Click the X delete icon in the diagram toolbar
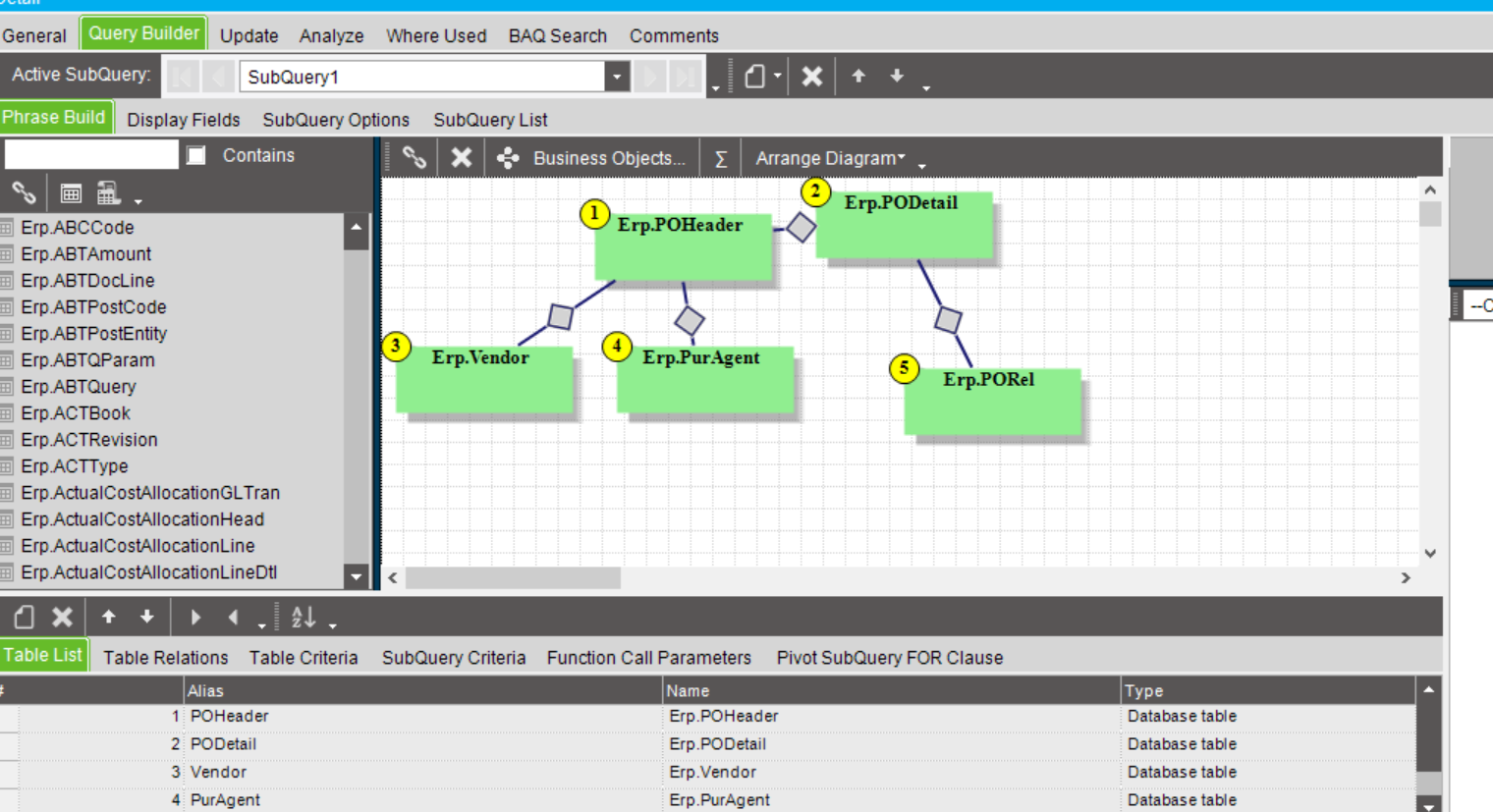1493x812 pixels. [462, 157]
